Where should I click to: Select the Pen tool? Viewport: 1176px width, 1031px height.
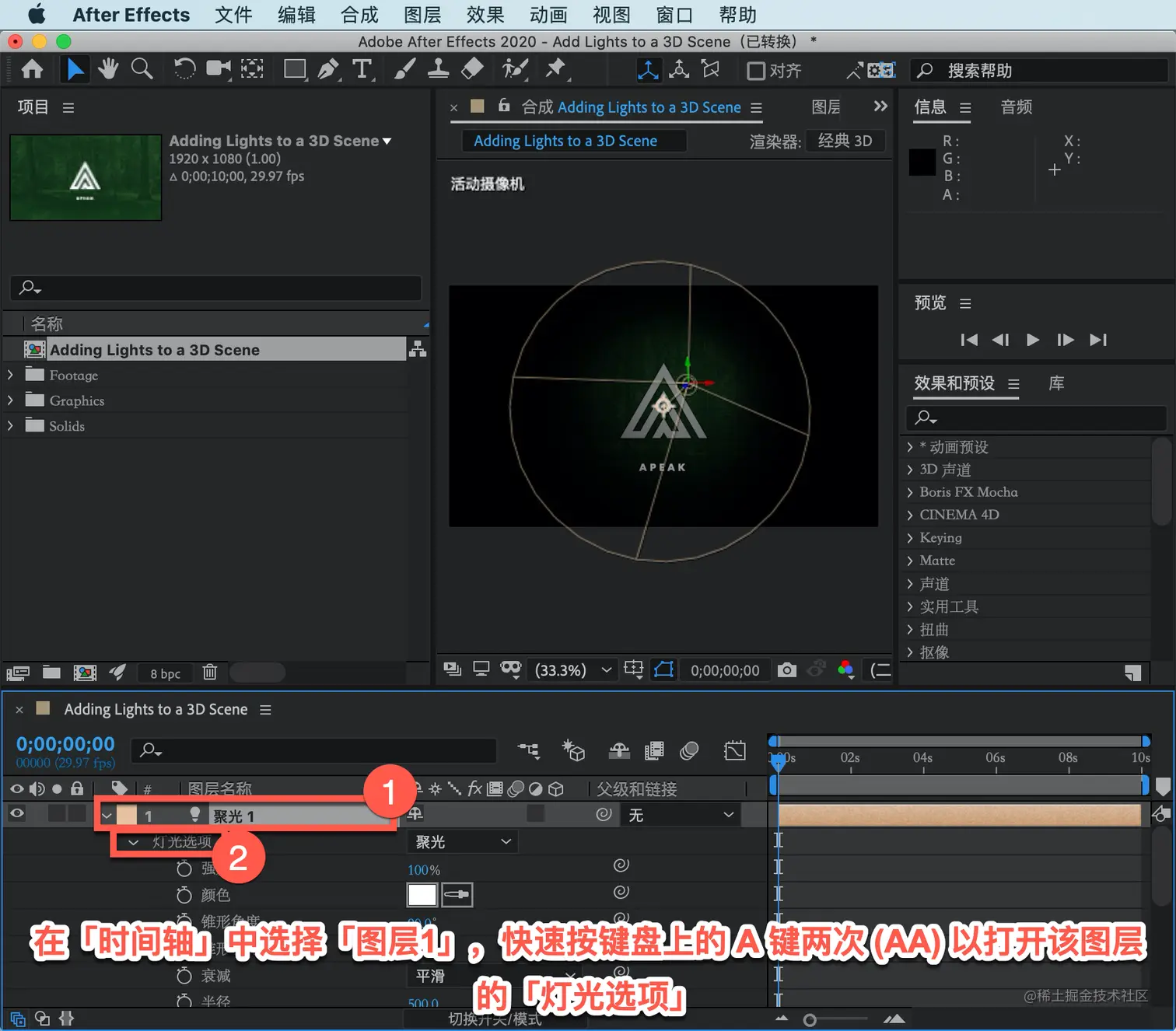[x=328, y=70]
